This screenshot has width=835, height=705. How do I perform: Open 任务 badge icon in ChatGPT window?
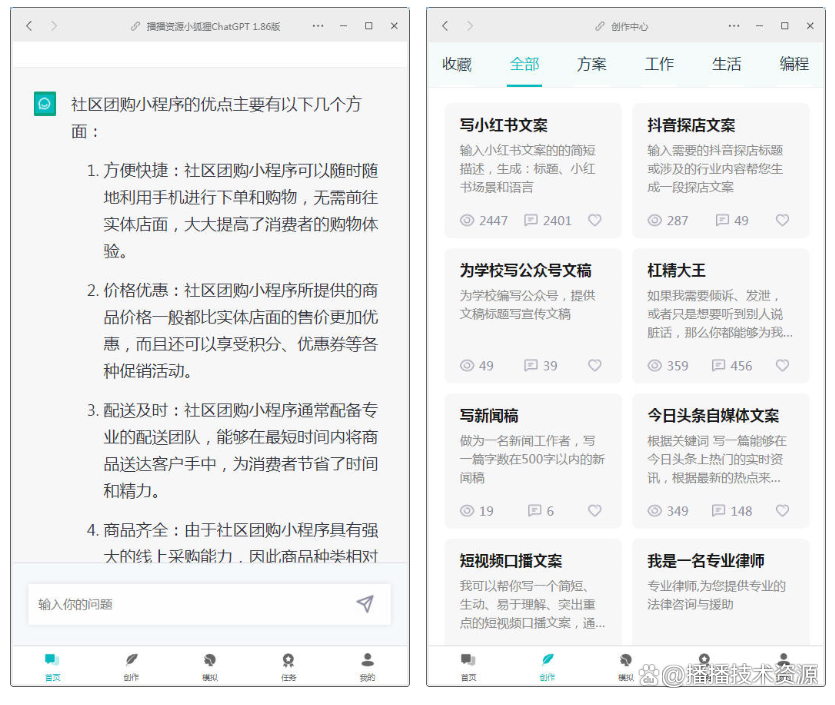click(x=288, y=660)
